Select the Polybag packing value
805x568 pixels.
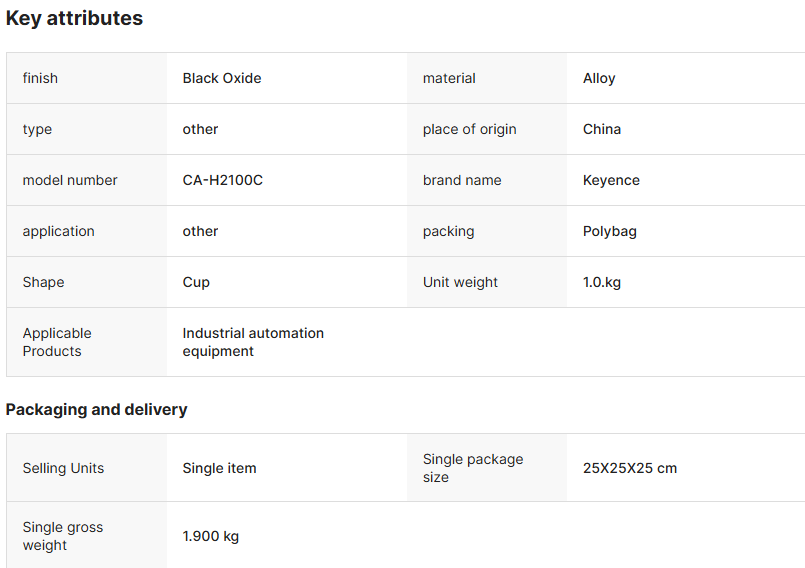610,231
